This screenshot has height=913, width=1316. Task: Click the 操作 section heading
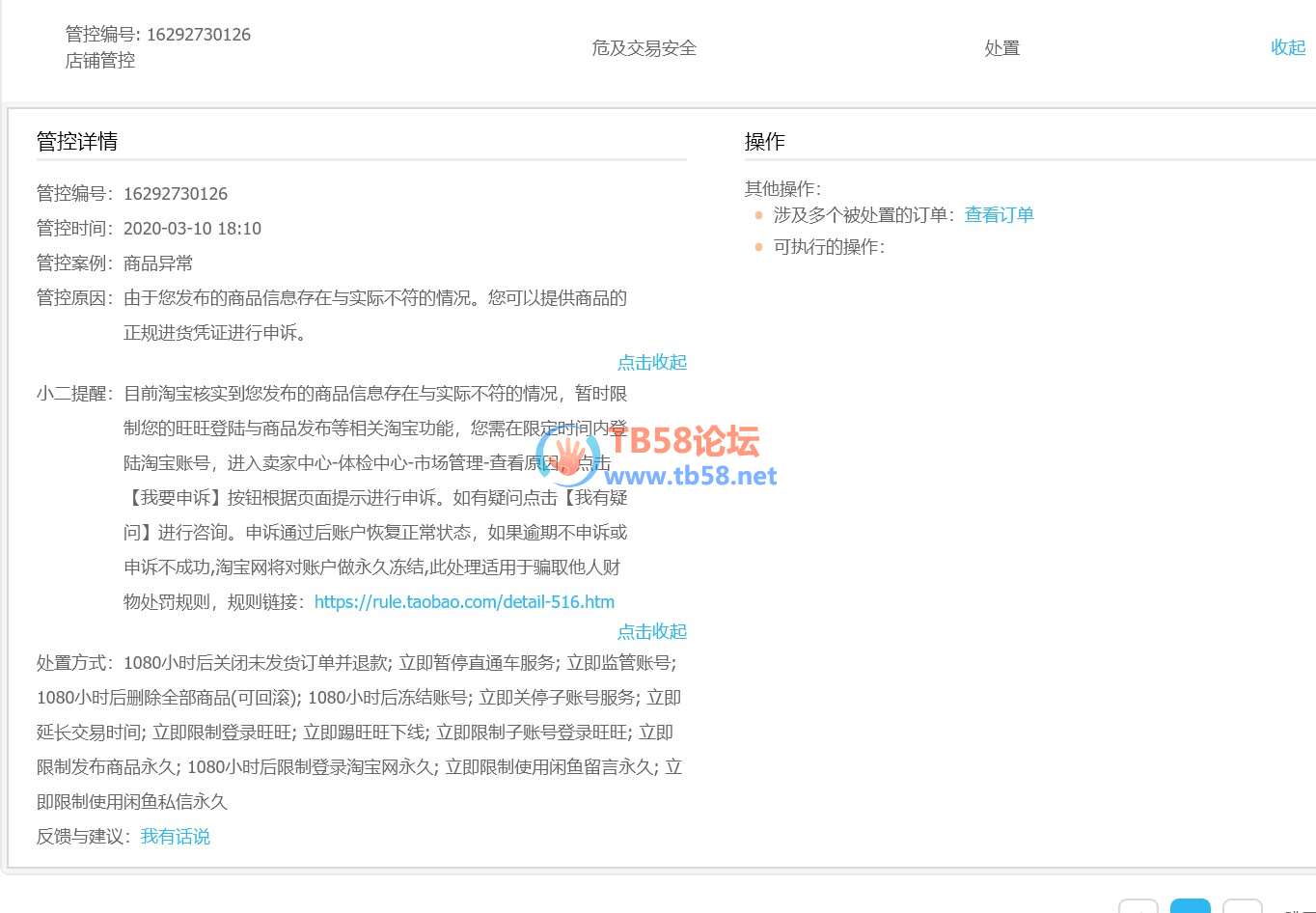(765, 141)
